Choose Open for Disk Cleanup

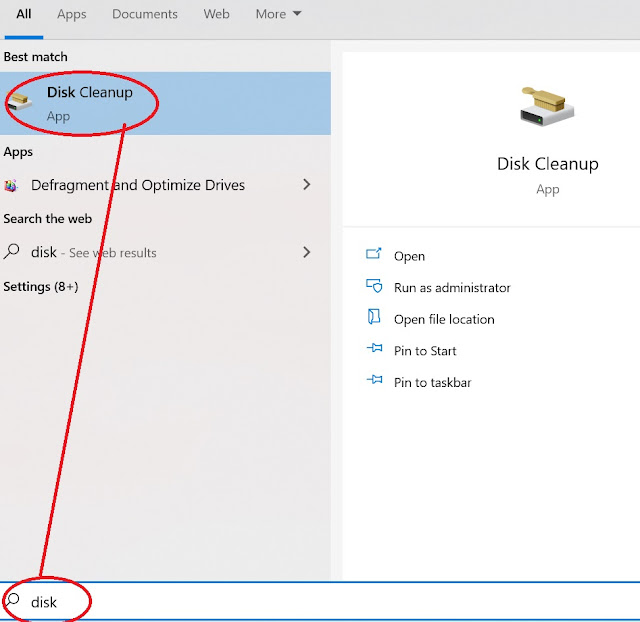coord(409,256)
